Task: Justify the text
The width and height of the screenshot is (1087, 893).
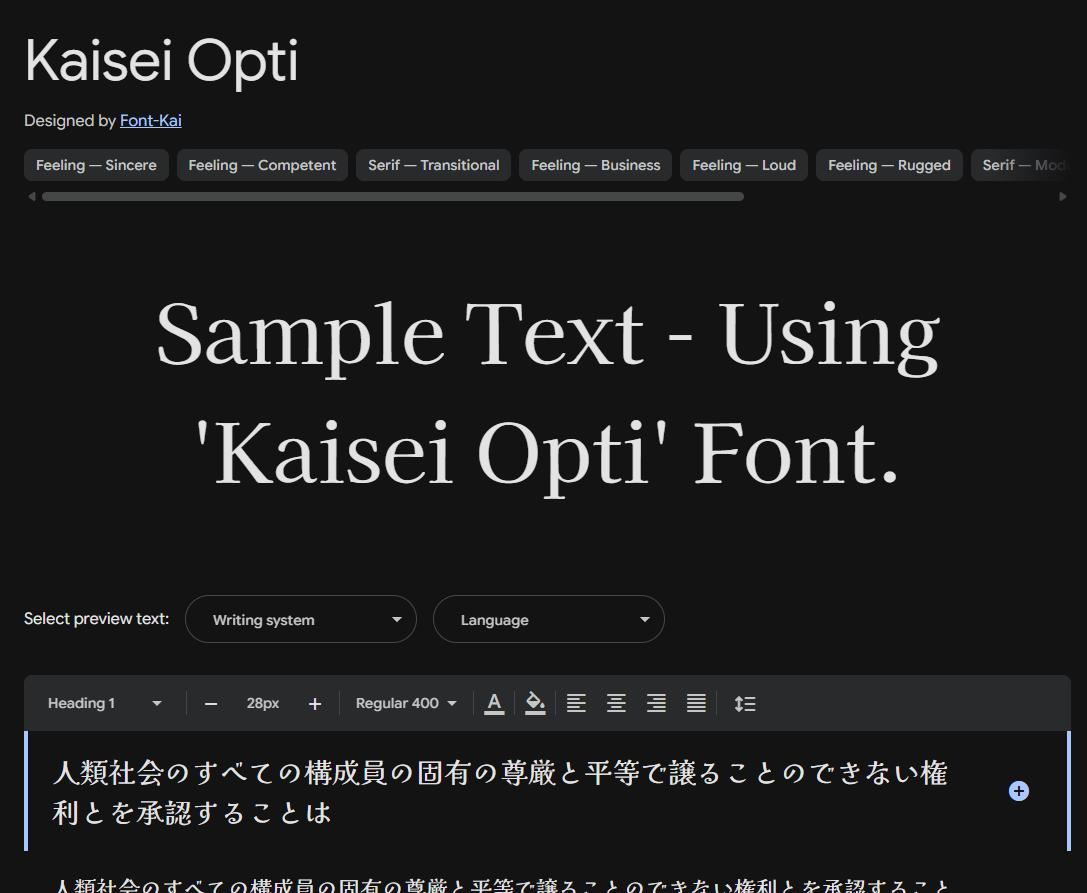Action: coord(697,704)
